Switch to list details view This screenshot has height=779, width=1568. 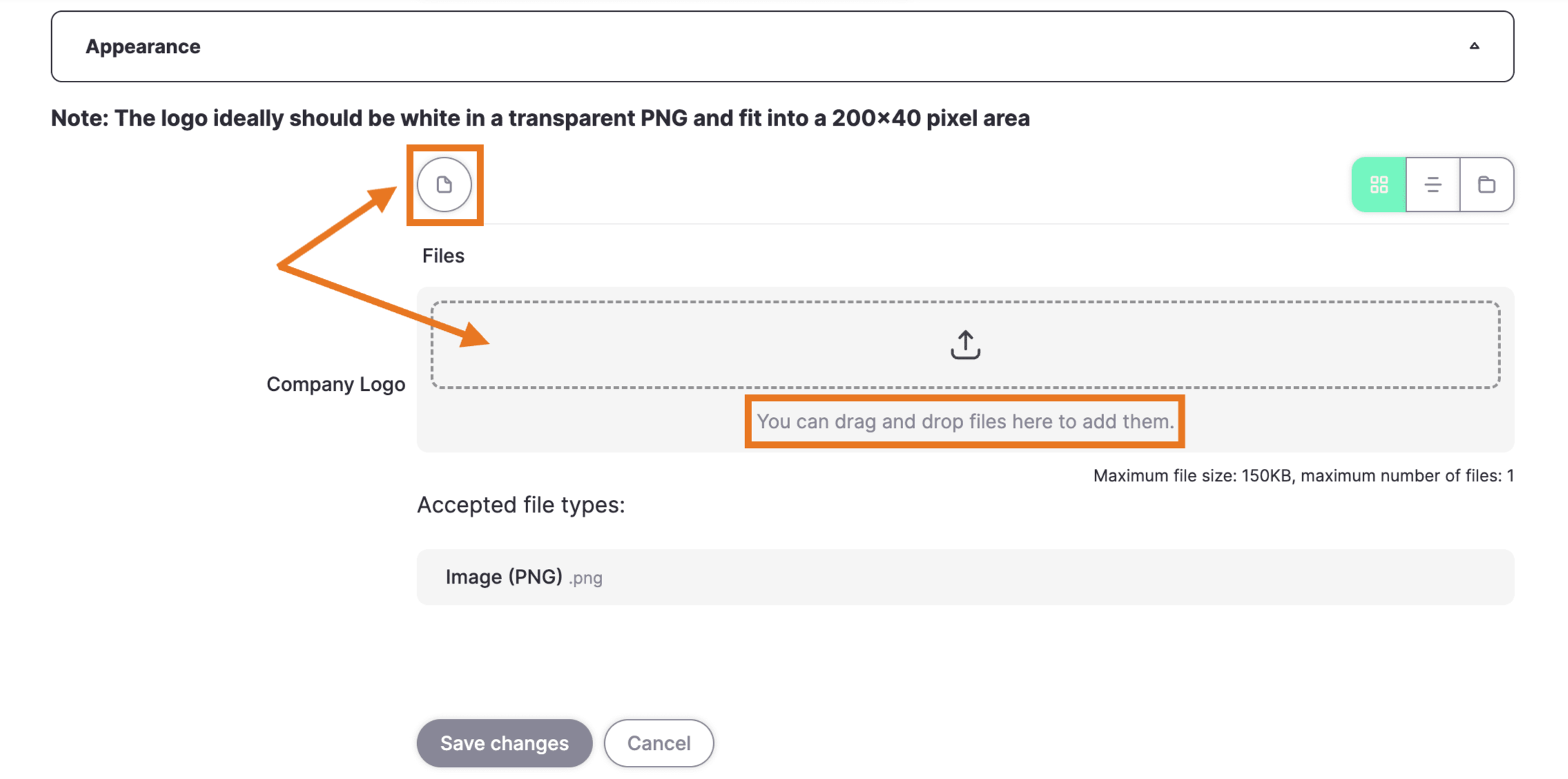click(x=1433, y=184)
